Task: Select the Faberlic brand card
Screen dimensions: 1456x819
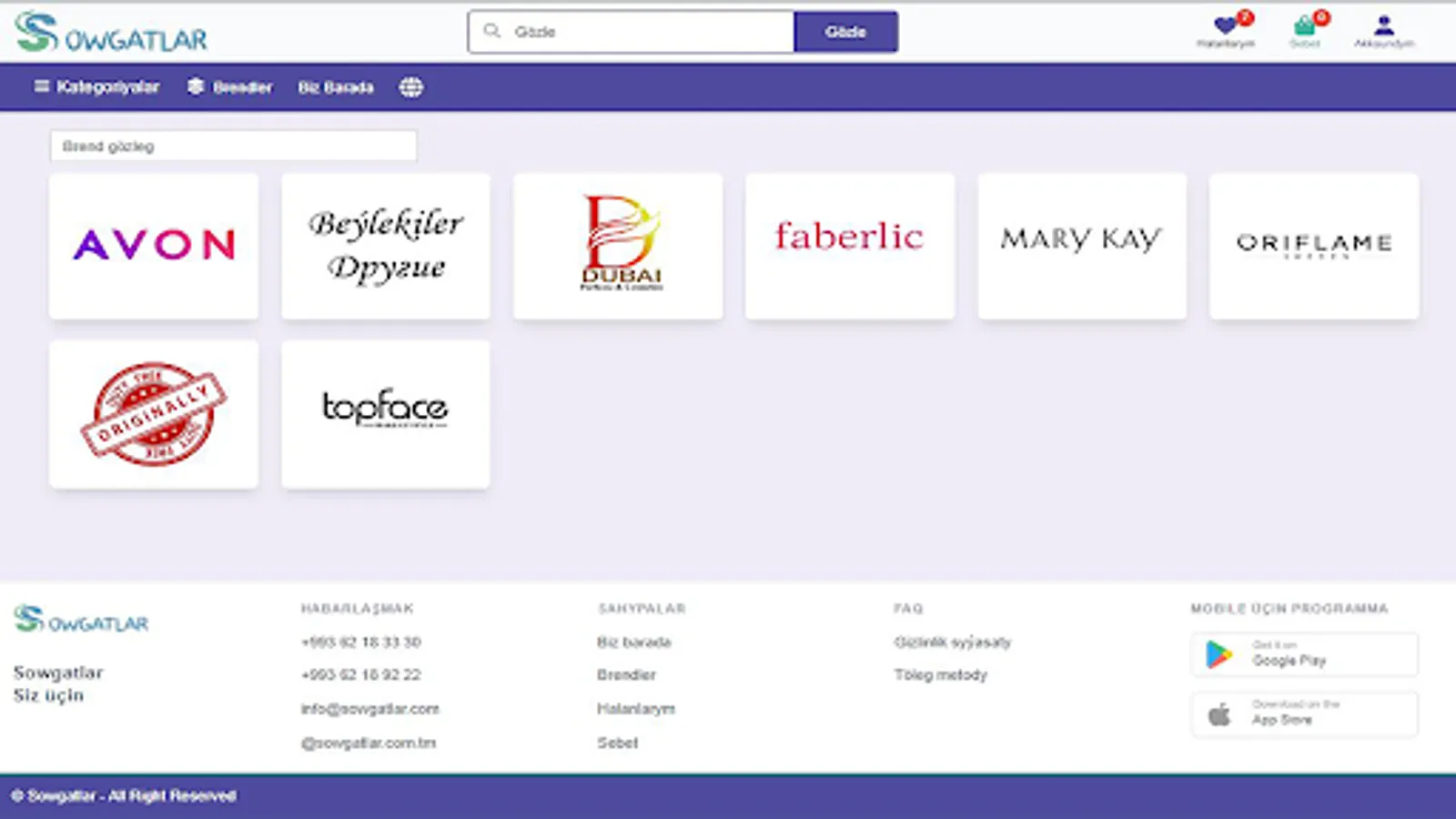Action: [x=850, y=246]
